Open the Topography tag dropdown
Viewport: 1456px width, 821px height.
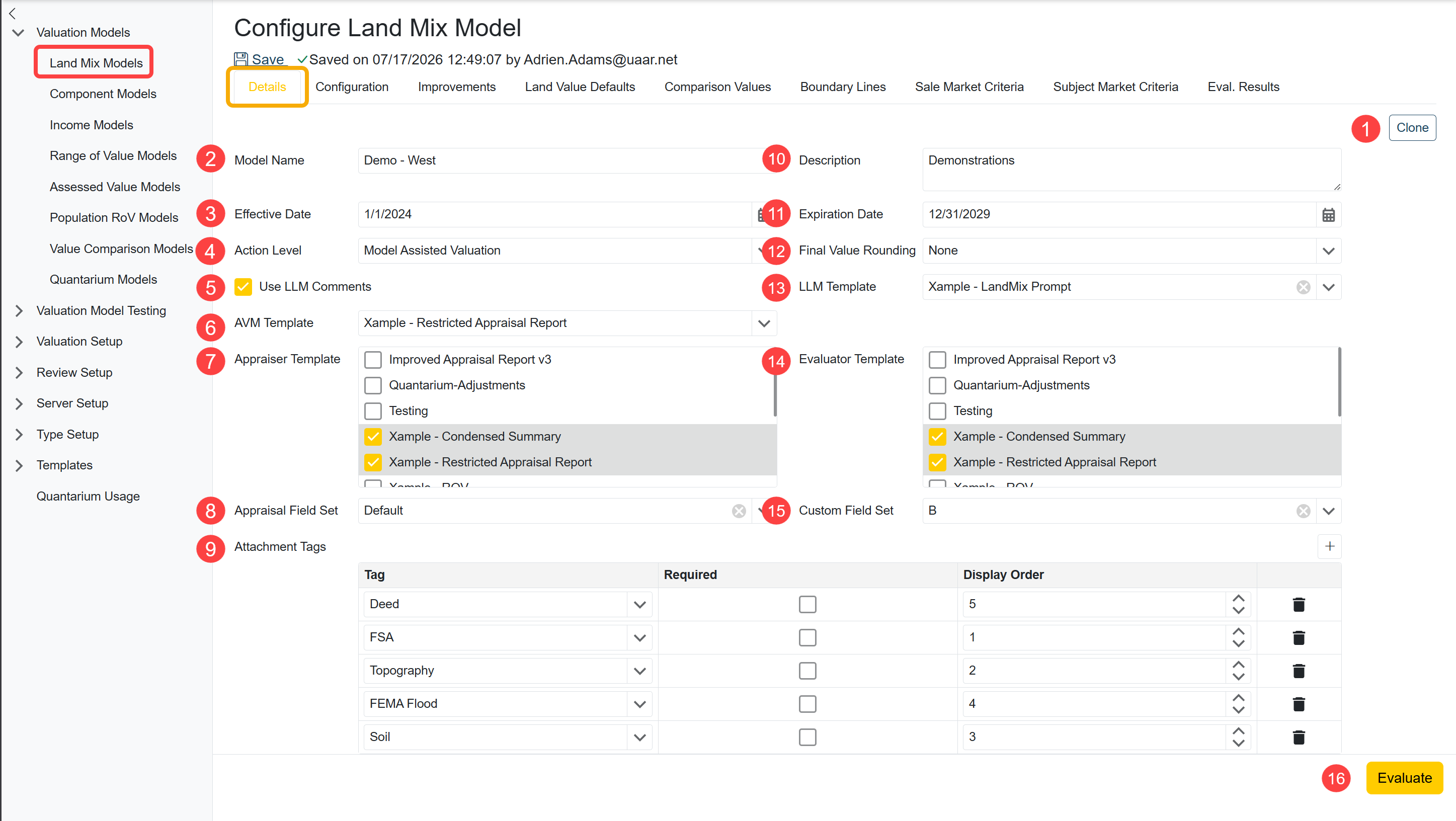(639, 671)
